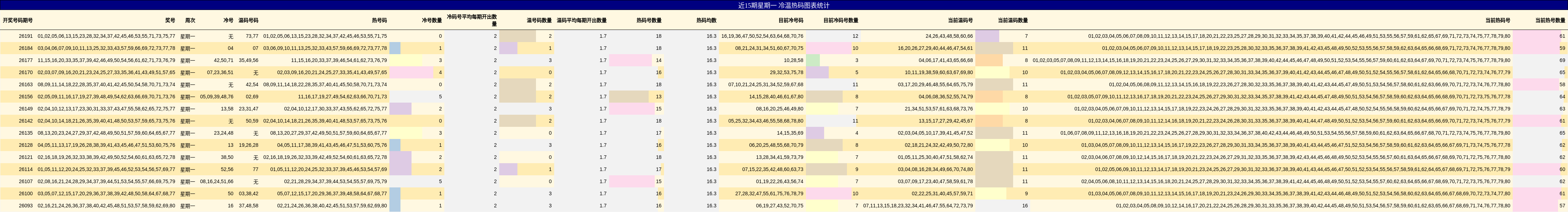The image size is (1568, 212).
Task: Click current cold numbers 29,32,53,75,78 cell
Action: pos(786,72)
